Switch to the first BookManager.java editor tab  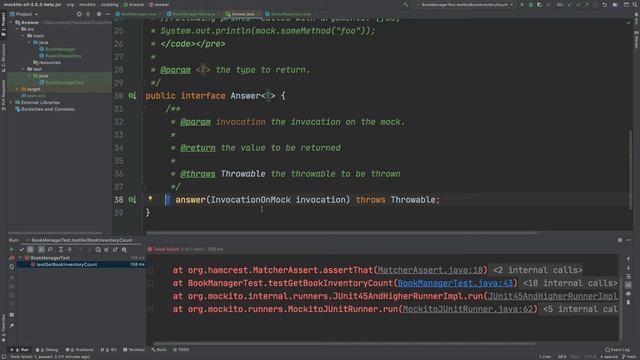pos(136,14)
